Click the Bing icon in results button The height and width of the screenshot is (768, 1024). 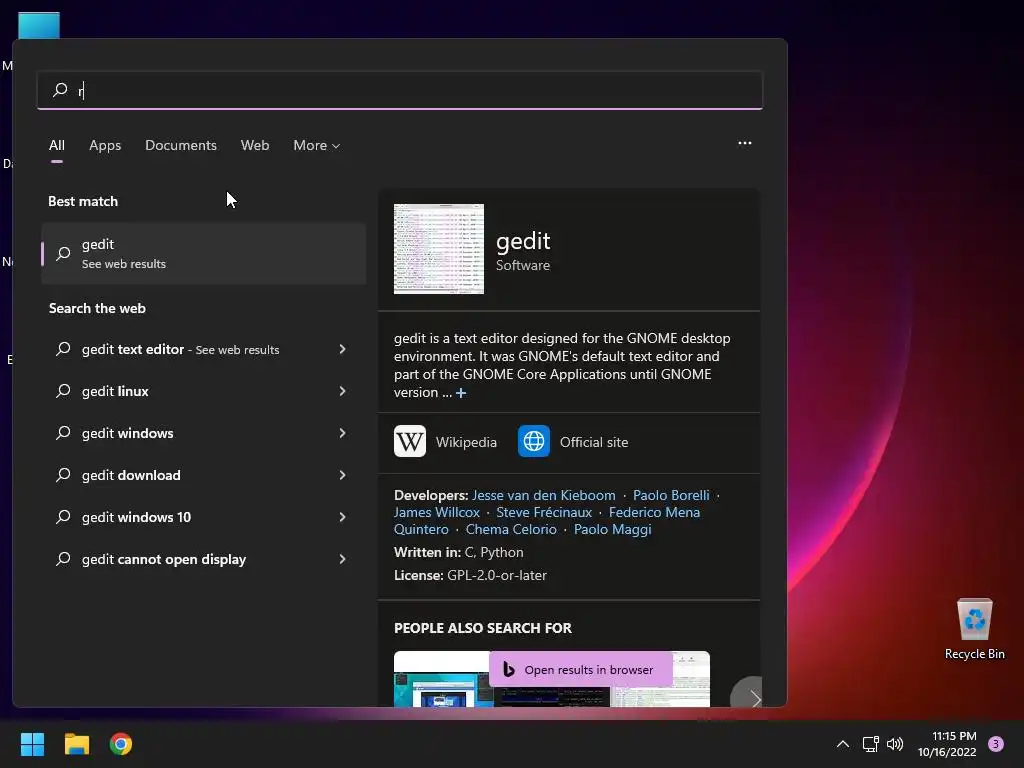[509, 669]
